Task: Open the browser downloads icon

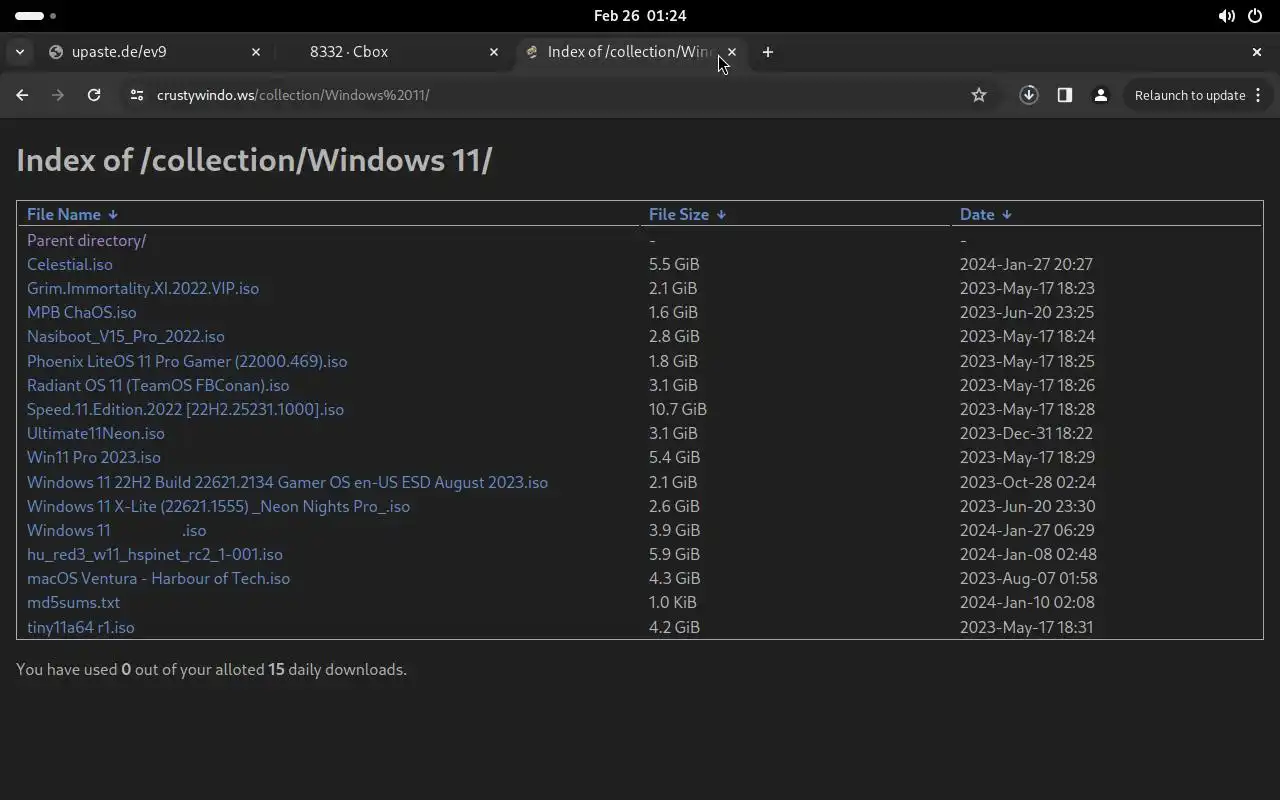Action: pos(1028,95)
